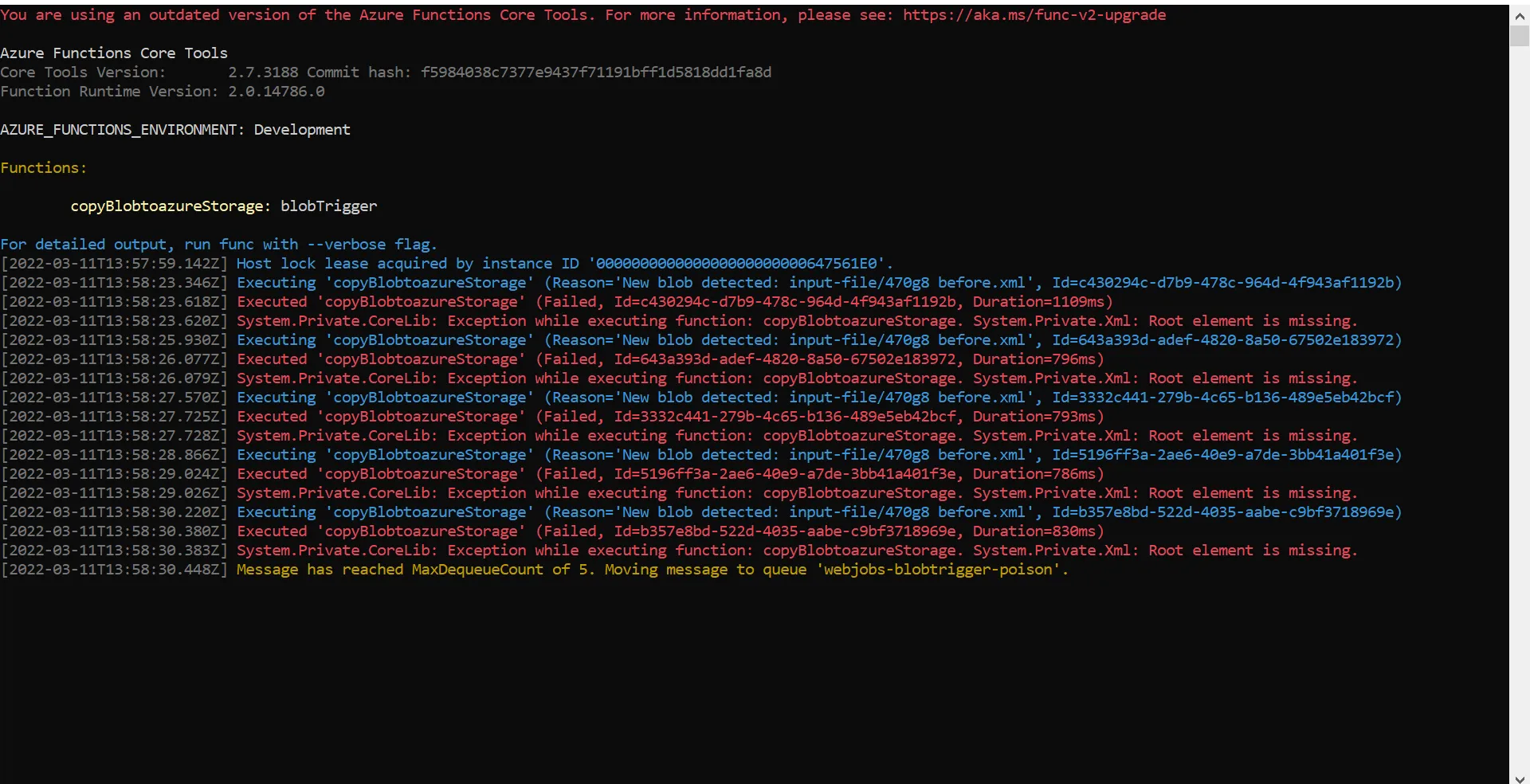Click "copyBlobtoazureStorage:" in the Functions list
The width and height of the screenshot is (1530, 784).
(x=171, y=206)
